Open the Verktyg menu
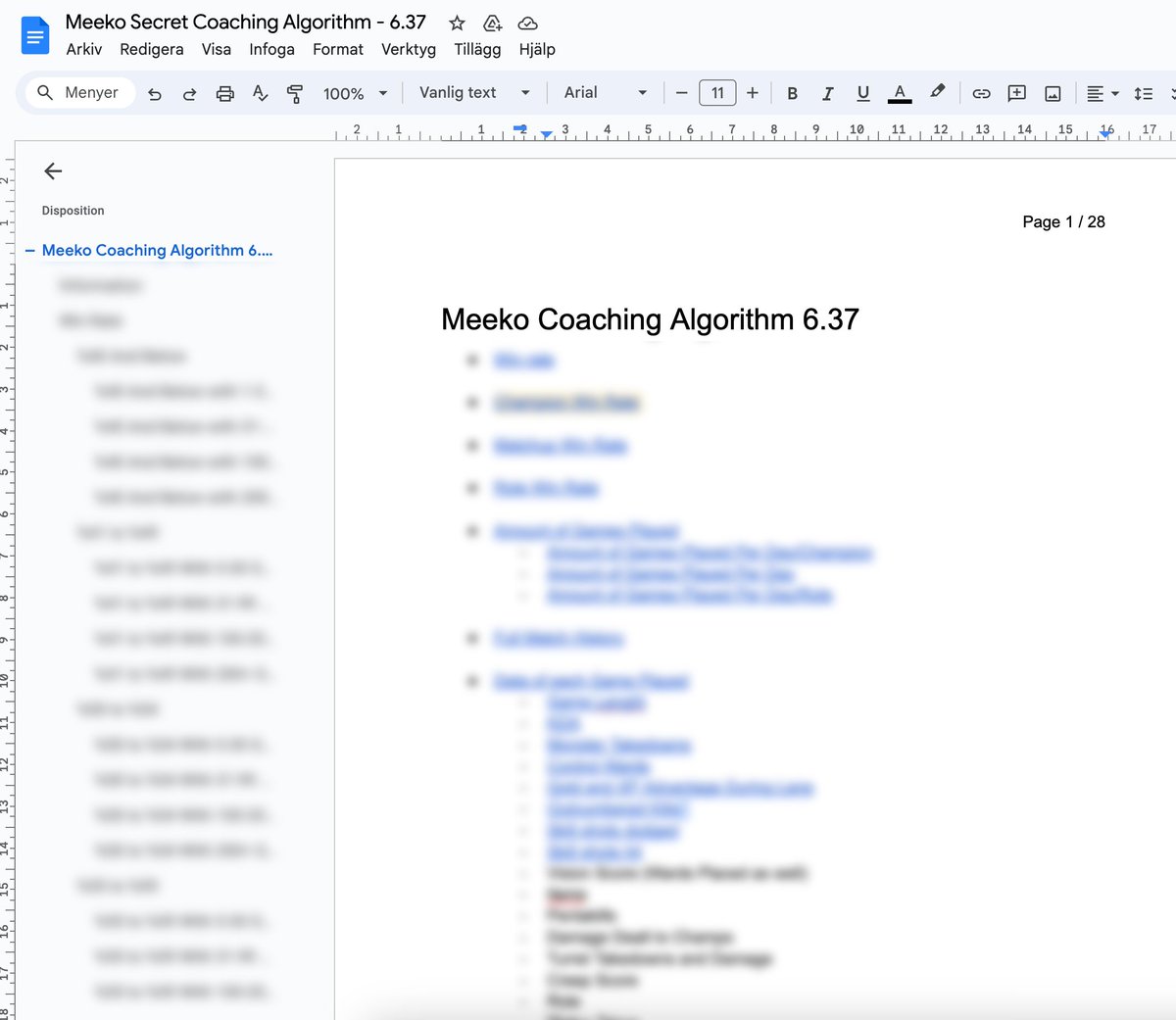 pos(409,49)
